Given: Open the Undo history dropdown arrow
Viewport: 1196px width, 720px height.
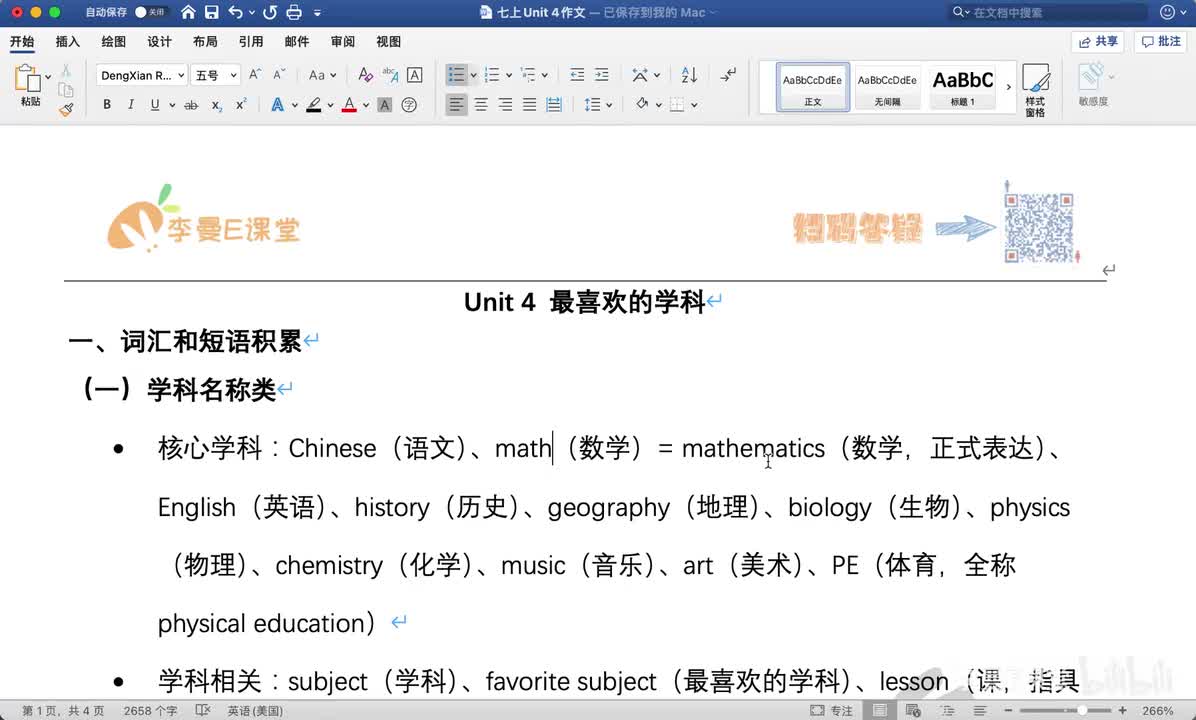Looking at the screenshot, I should (x=252, y=12).
